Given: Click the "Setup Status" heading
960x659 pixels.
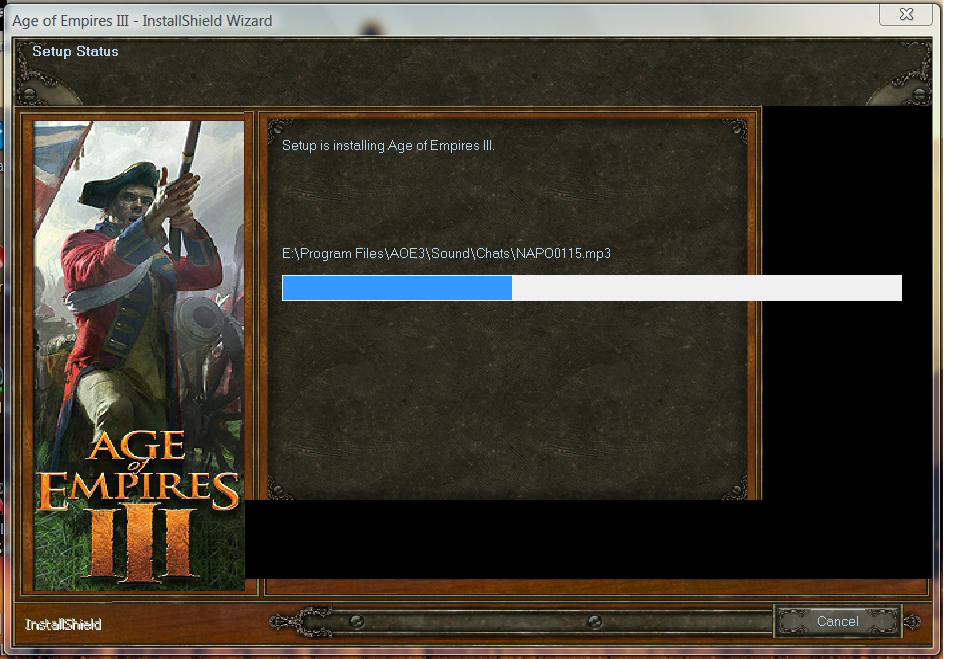Looking at the screenshot, I should [x=75, y=51].
